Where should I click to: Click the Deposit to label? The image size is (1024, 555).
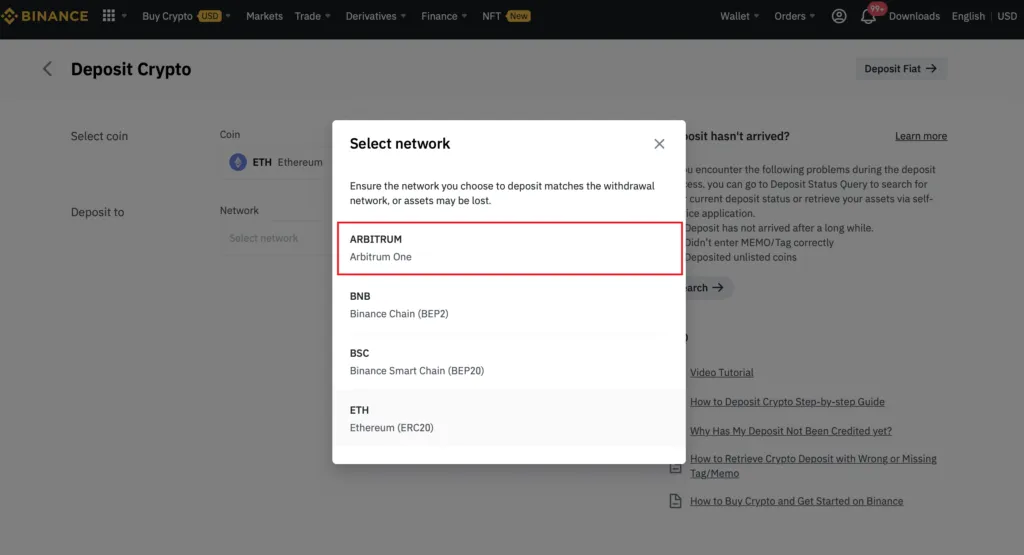97,212
